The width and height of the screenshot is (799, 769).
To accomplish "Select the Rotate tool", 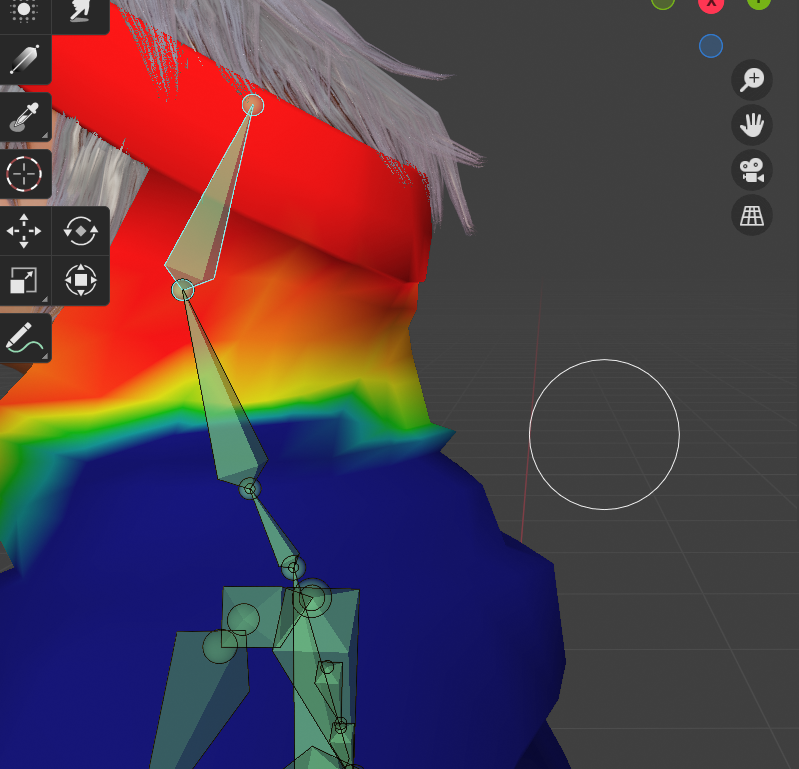I will tap(81, 231).
